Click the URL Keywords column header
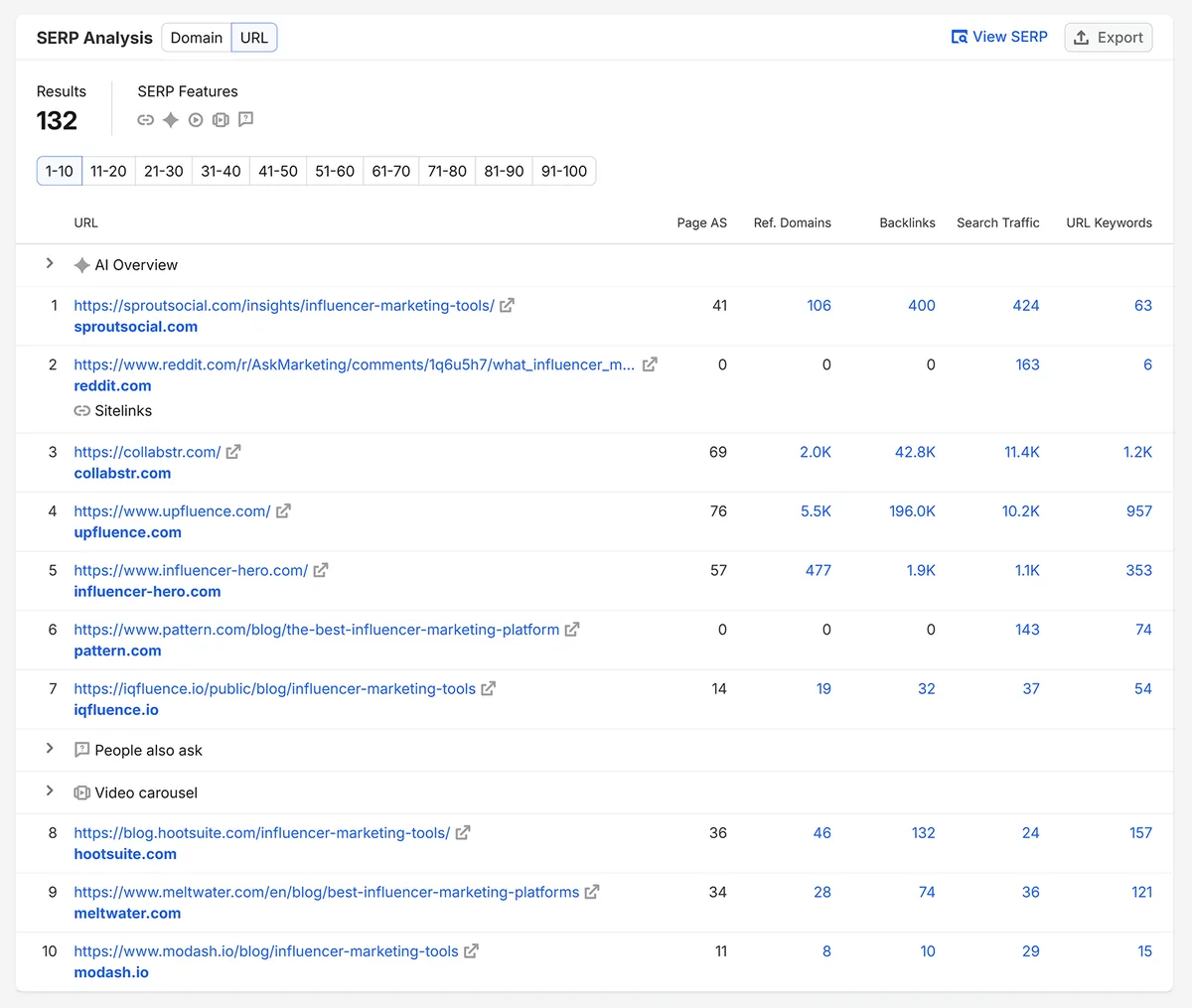1192x1008 pixels. point(1109,223)
